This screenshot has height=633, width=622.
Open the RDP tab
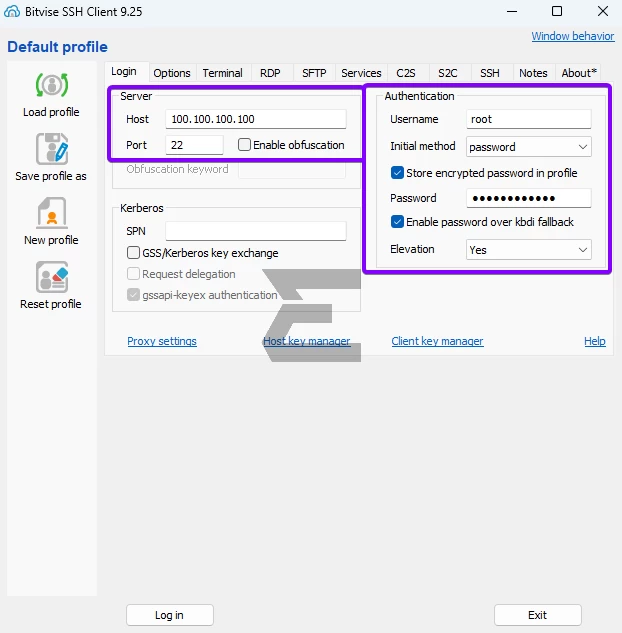[x=270, y=73]
